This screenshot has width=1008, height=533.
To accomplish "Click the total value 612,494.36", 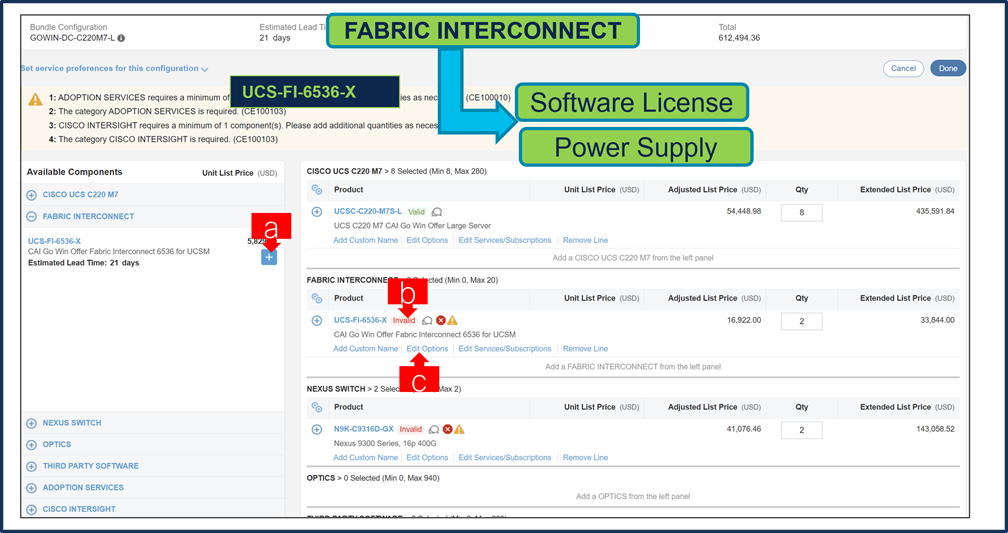I will [739, 38].
